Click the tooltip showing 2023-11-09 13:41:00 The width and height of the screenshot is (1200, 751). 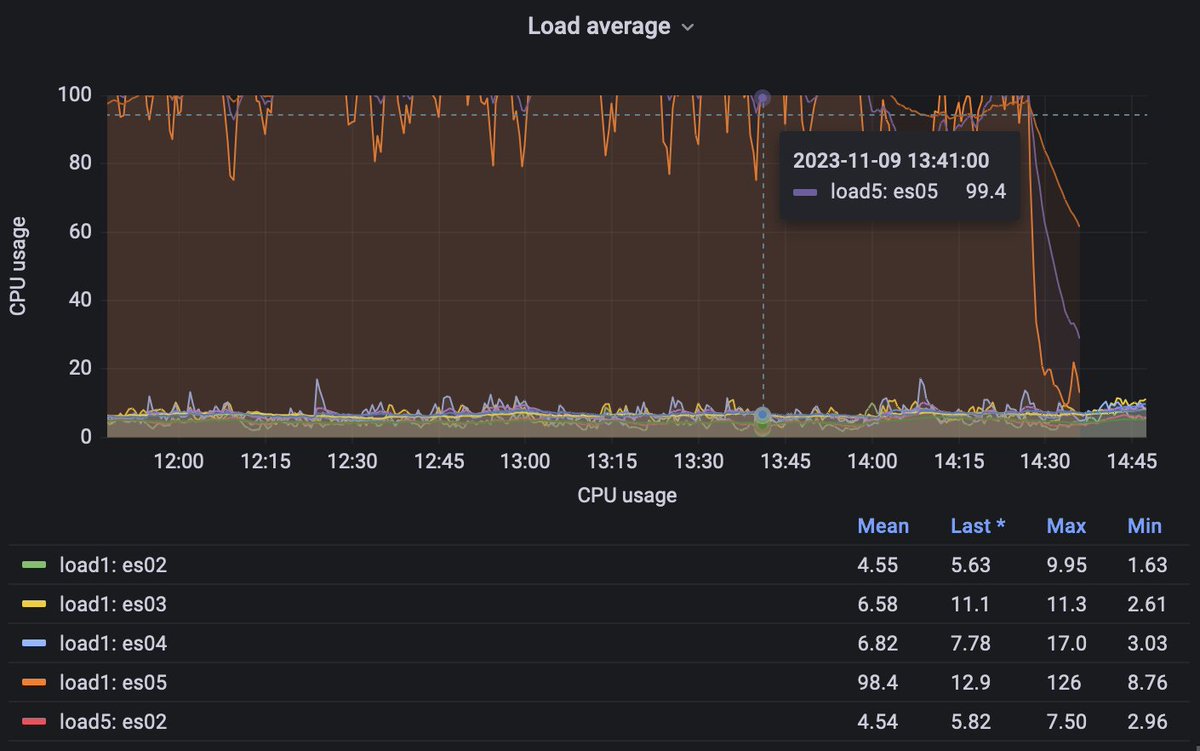[x=890, y=160]
